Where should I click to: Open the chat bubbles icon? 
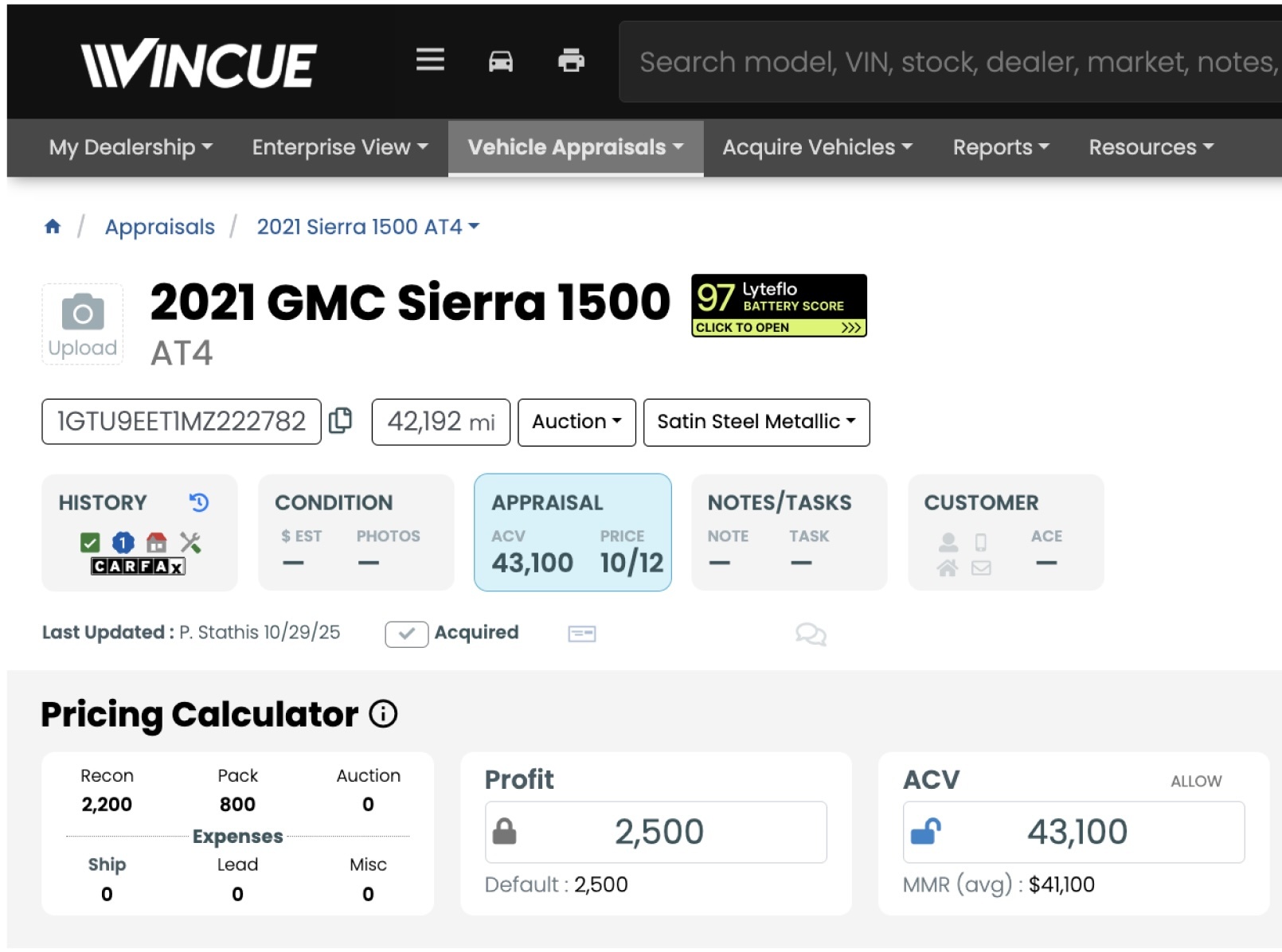[x=811, y=634]
